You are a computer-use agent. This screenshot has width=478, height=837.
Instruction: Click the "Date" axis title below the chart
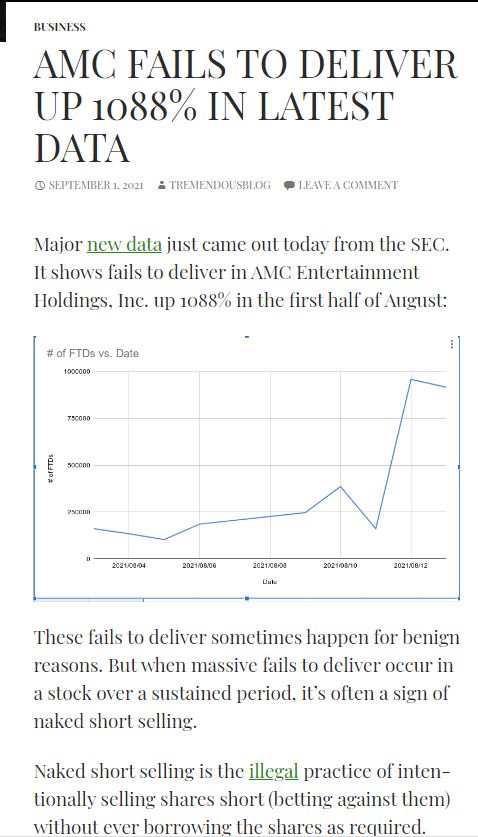coord(269,582)
